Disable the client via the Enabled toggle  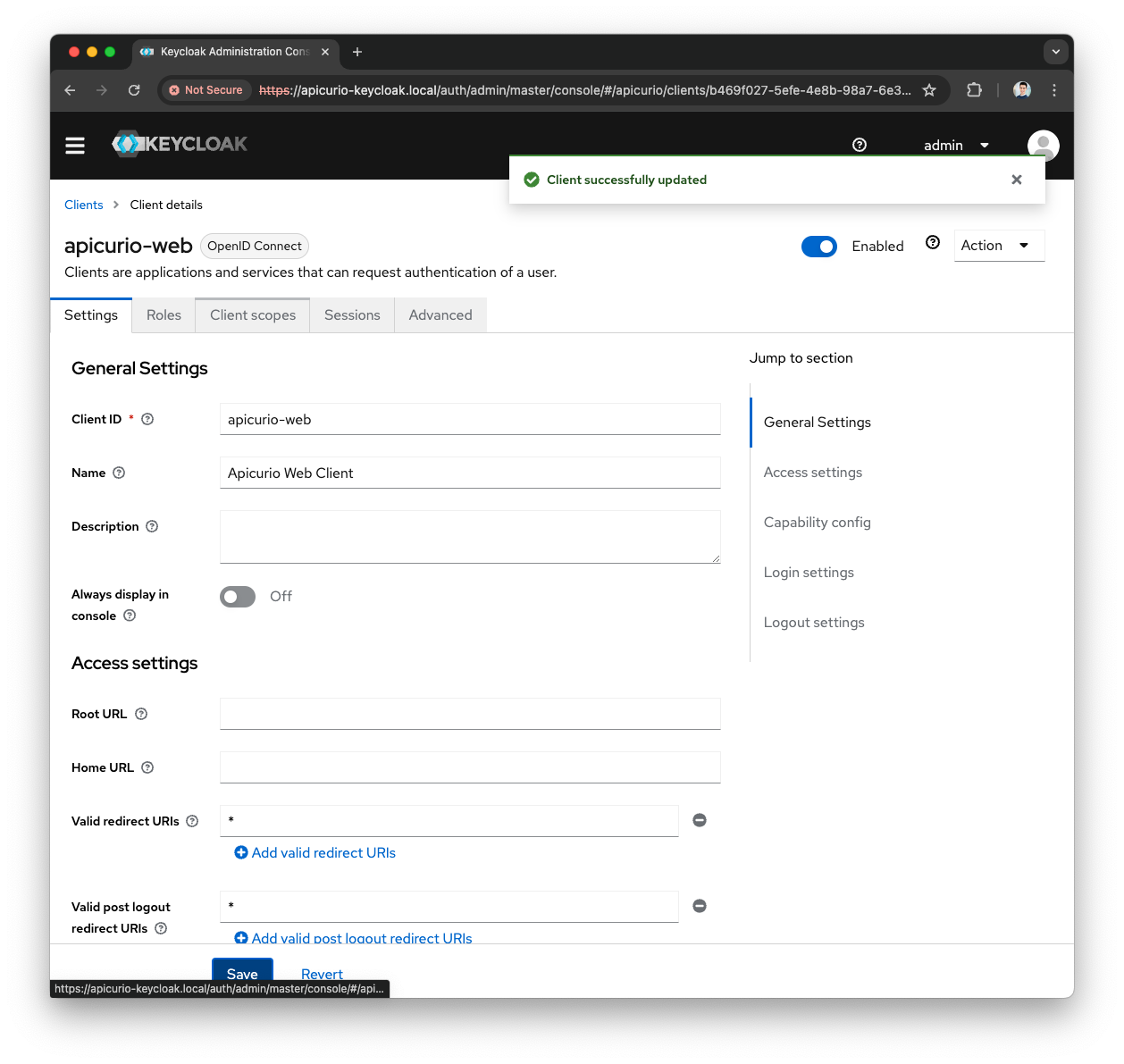(819, 246)
